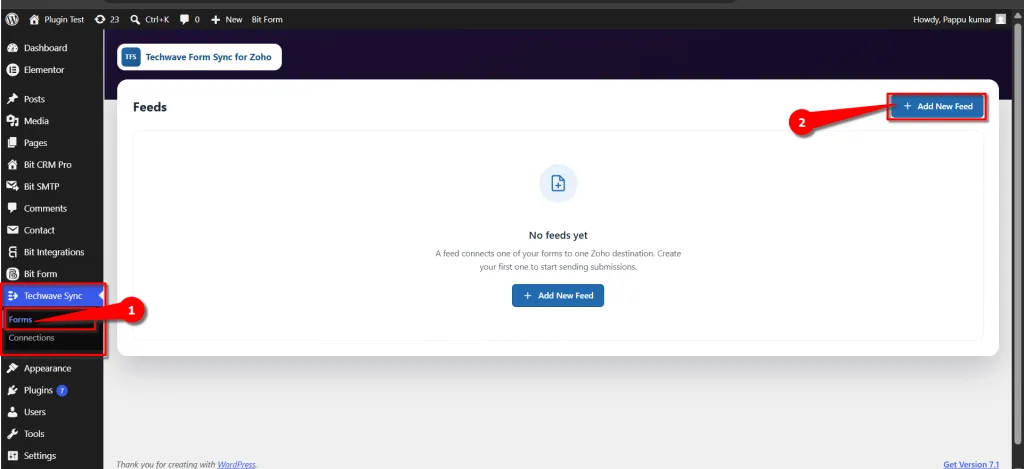Click the Pappu kumar avatar thumbnail

(x=1000, y=20)
